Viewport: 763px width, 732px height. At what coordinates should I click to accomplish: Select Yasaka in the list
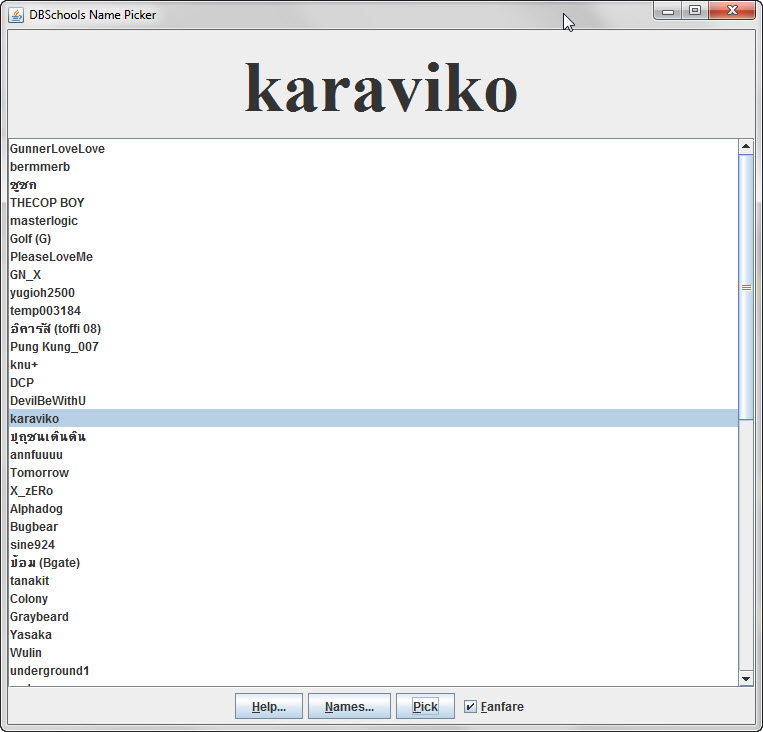coord(373,635)
